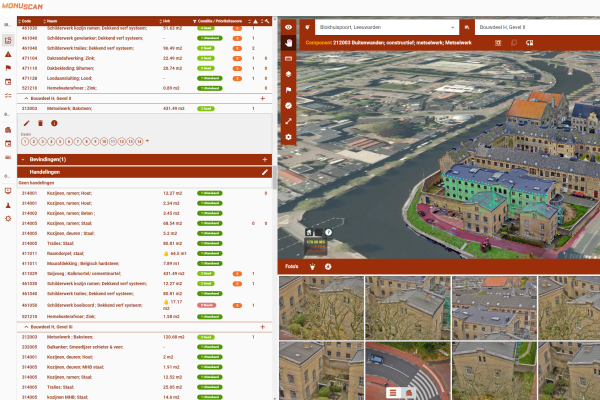Sort by Naam column header
Image resolution: width=600 pixels, height=400 pixels.
click(x=51, y=21)
